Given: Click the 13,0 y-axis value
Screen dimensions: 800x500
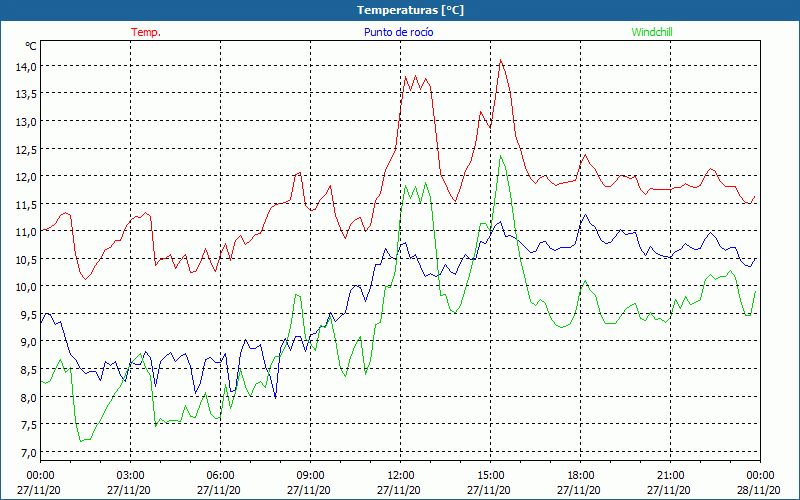Looking at the screenshot, I should point(26,121).
